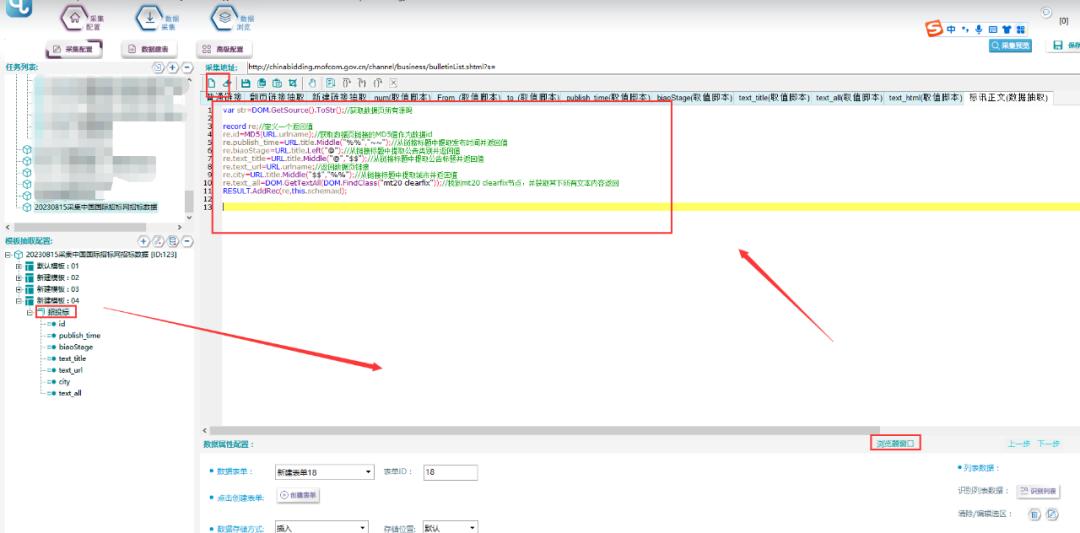Click the hand tool icon in editor toolbar

[x=312, y=82]
